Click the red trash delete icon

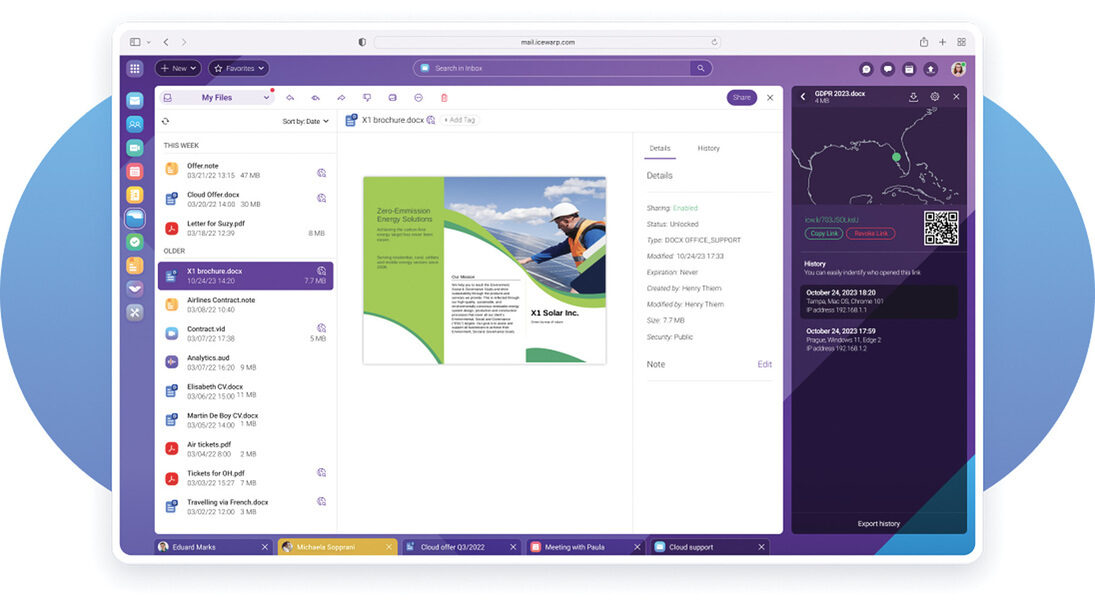444,98
